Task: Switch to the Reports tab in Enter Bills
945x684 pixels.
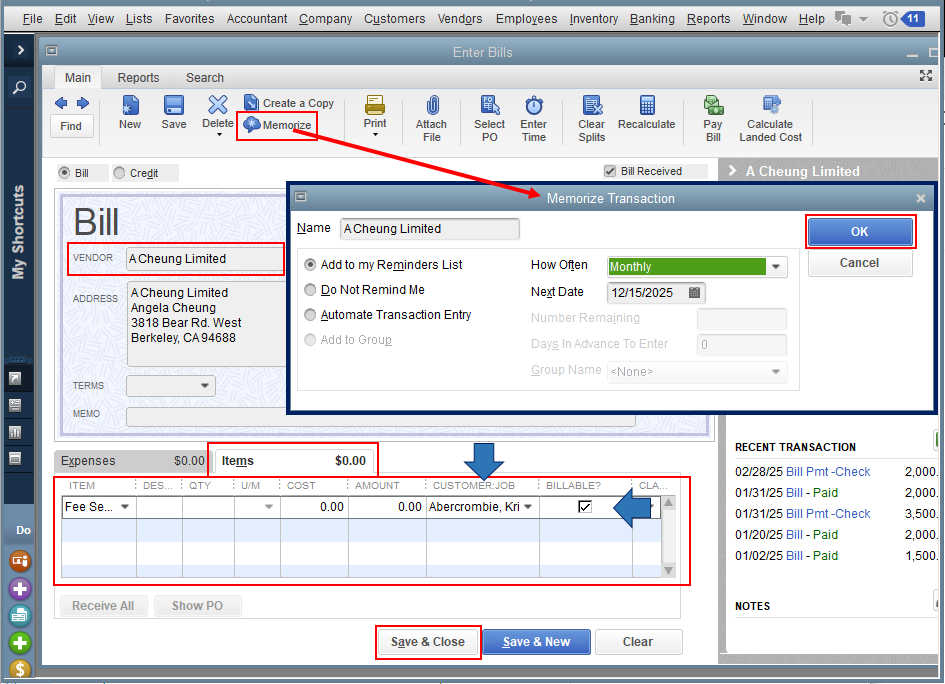Action: point(138,78)
